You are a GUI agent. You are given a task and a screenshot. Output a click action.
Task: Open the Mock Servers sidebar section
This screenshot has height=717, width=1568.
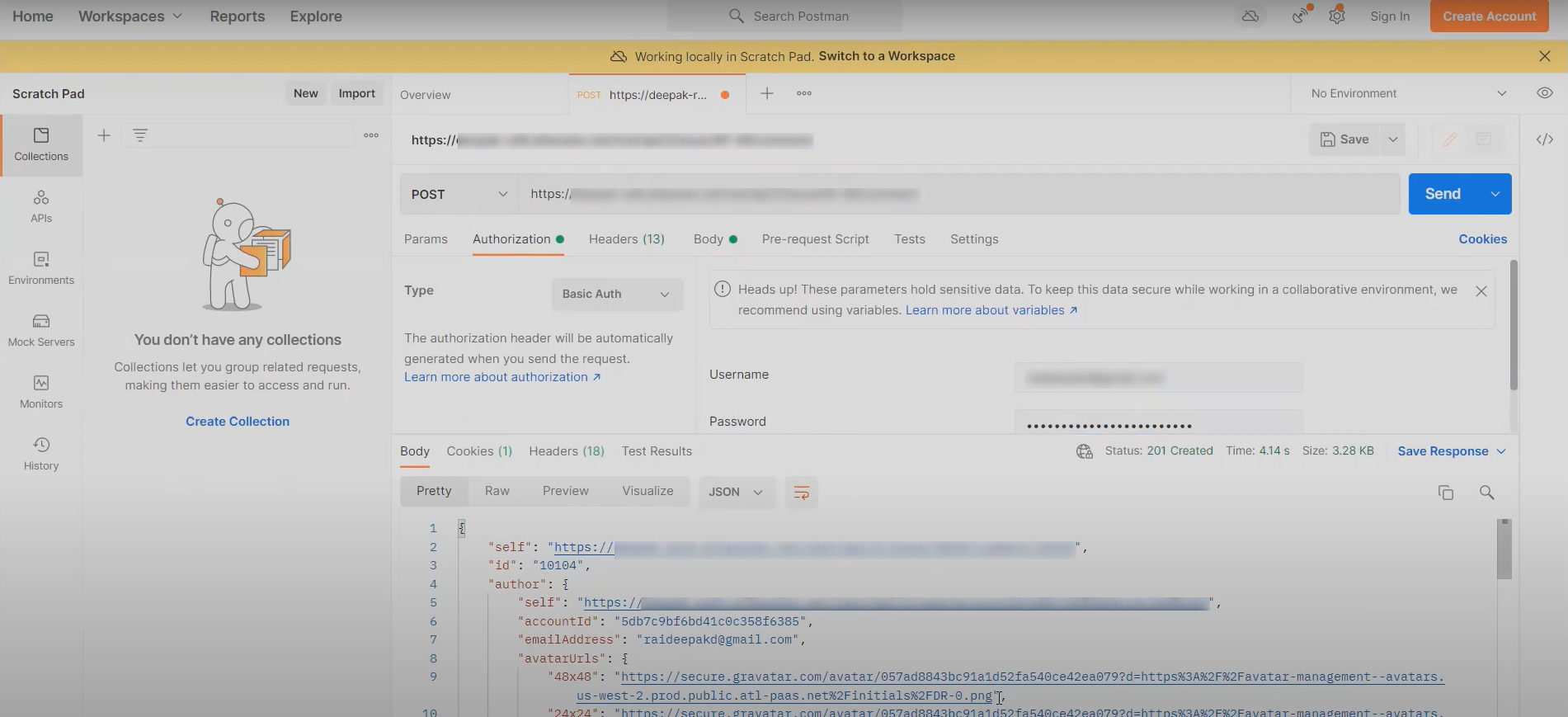[41, 330]
